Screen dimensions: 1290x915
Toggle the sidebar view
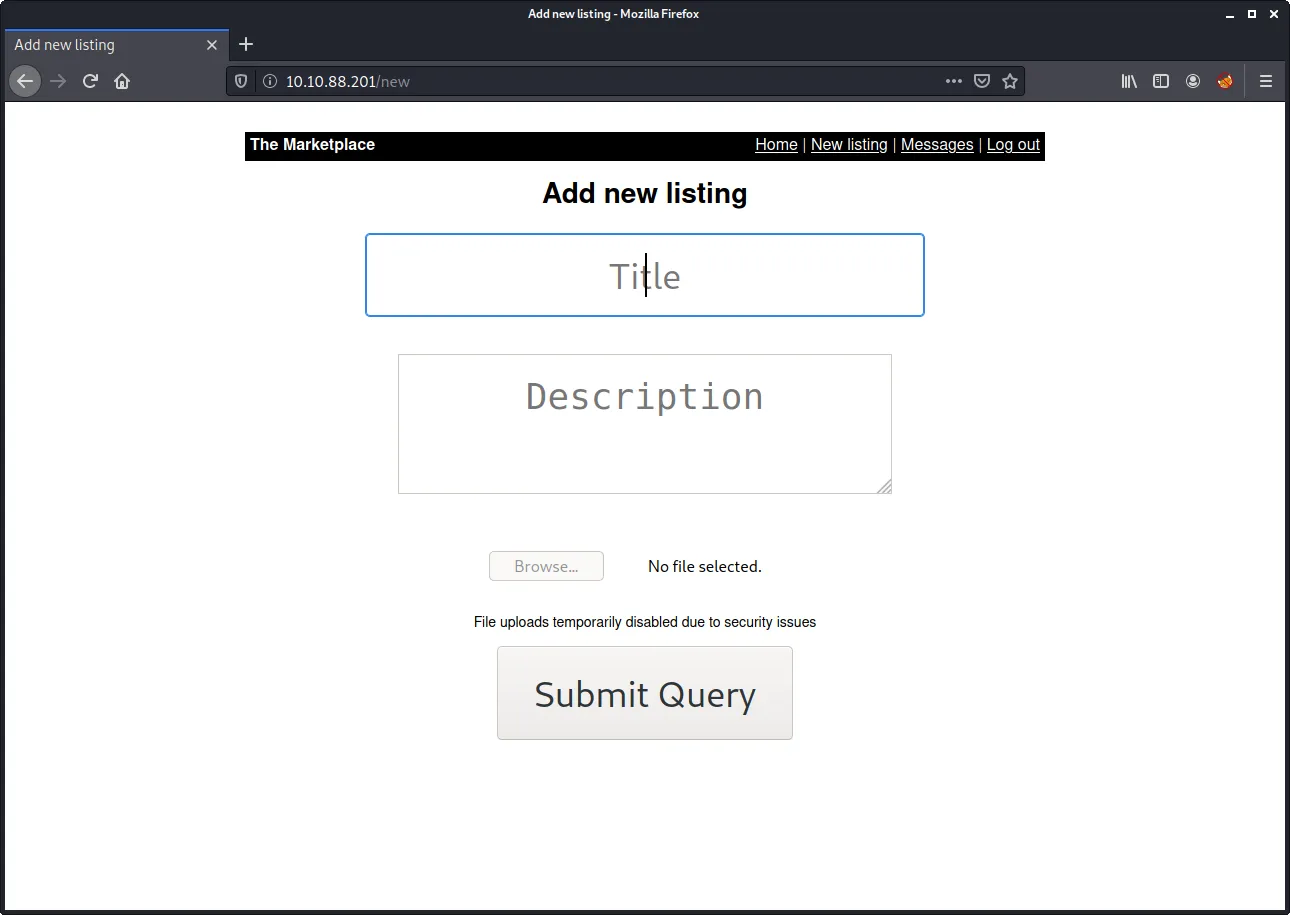coord(1161,81)
